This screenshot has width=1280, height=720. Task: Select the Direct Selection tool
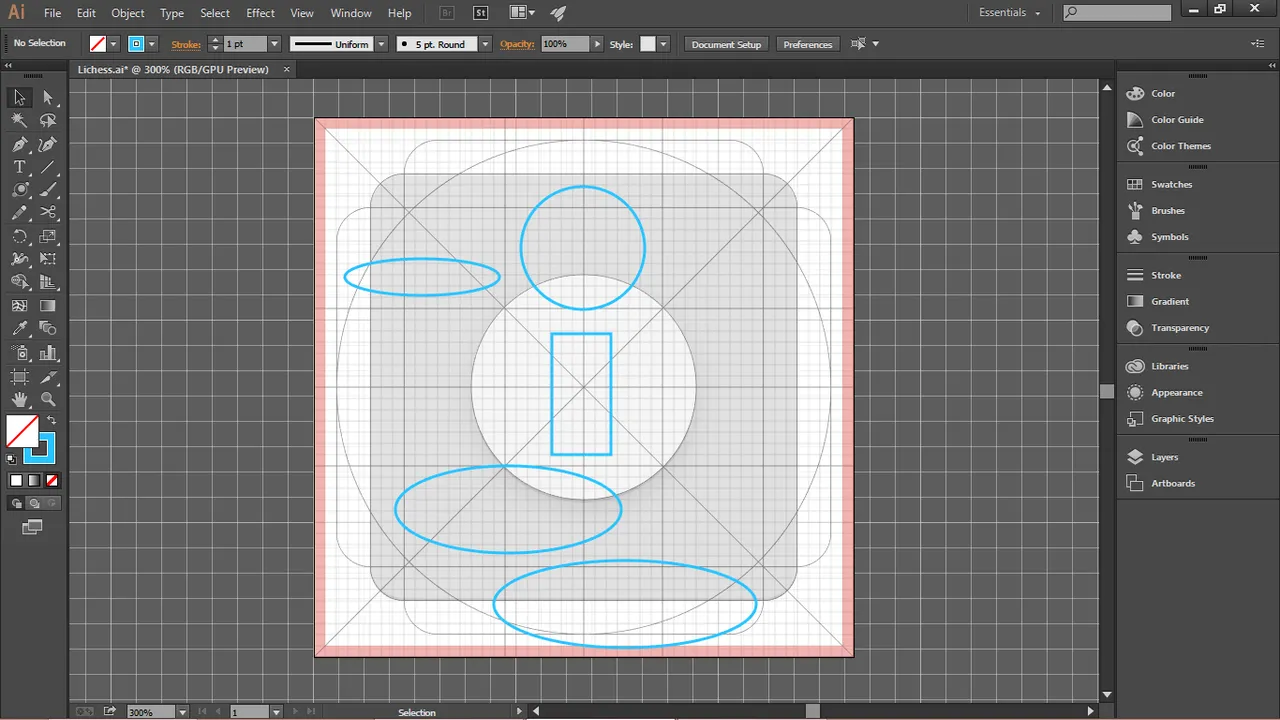coord(48,97)
